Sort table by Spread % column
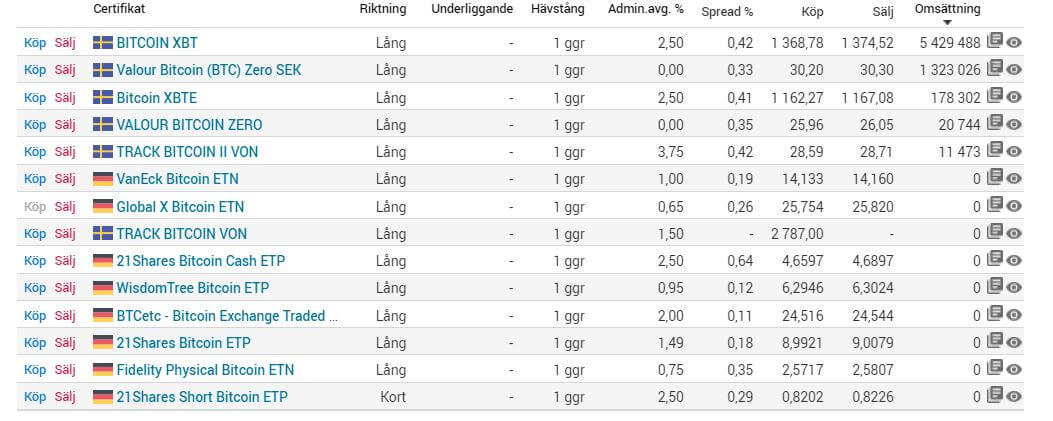The image size is (1053, 421). tap(727, 11)
